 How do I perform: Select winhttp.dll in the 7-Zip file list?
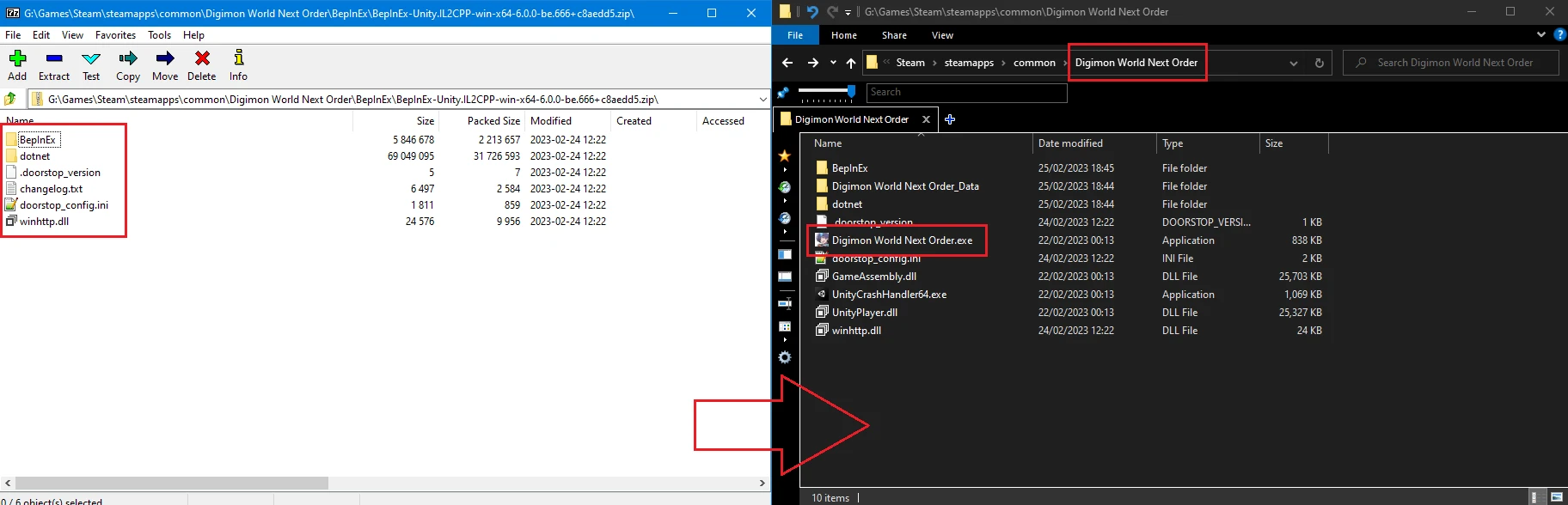[37, 222]
